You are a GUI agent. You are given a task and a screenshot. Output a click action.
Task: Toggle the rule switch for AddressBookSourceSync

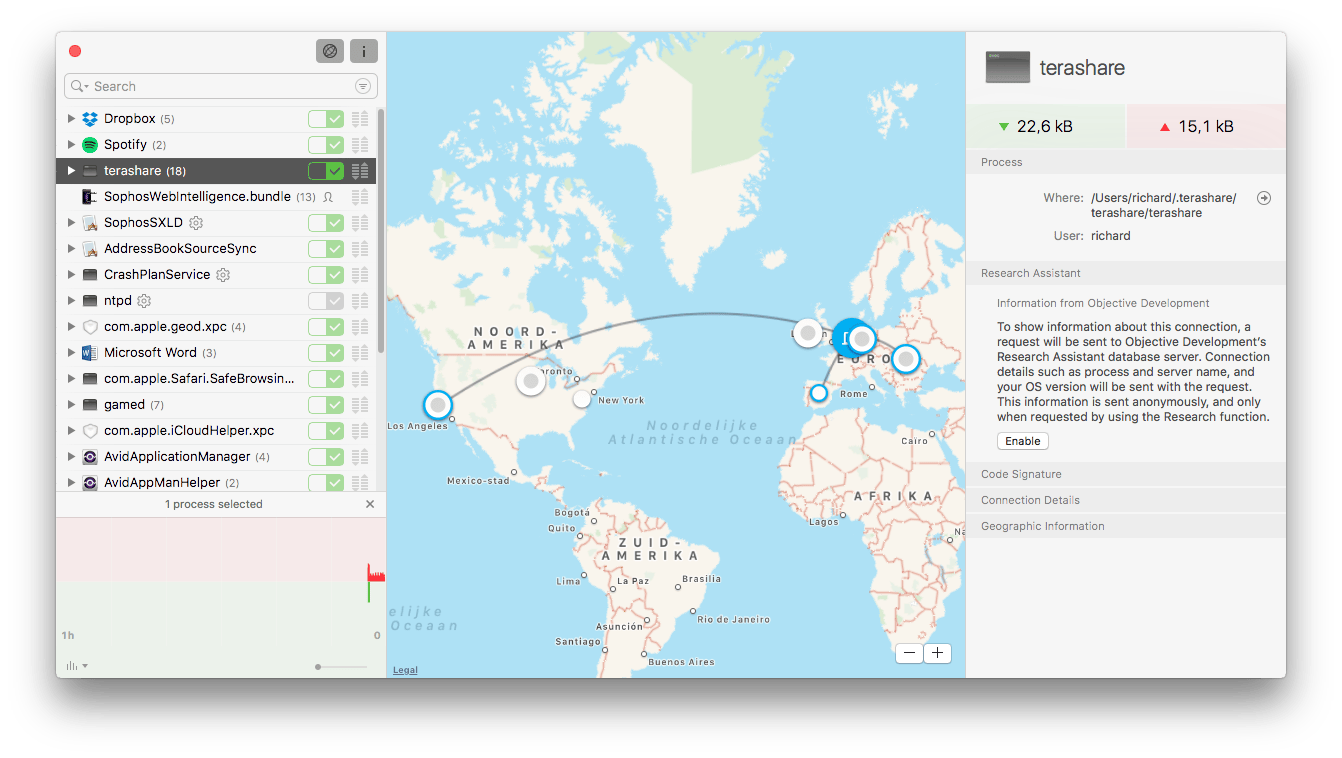pos(326,249)
